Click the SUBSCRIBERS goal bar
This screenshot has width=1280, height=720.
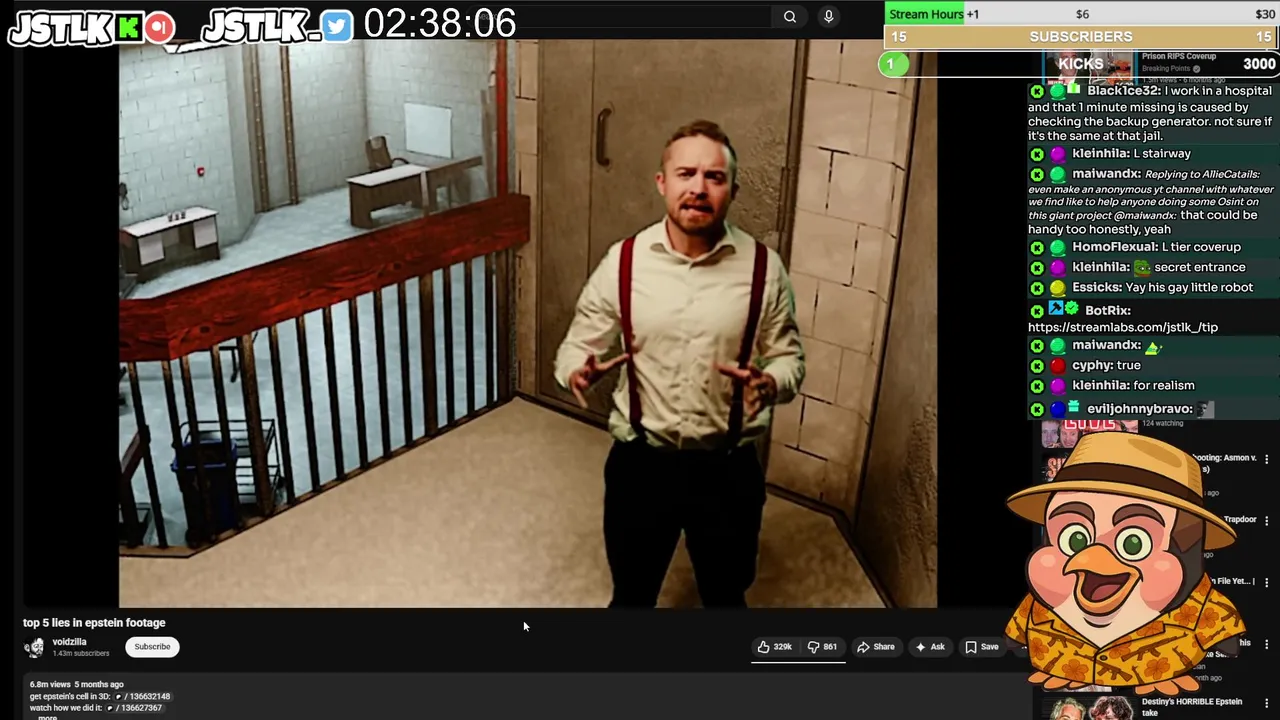1081,37
